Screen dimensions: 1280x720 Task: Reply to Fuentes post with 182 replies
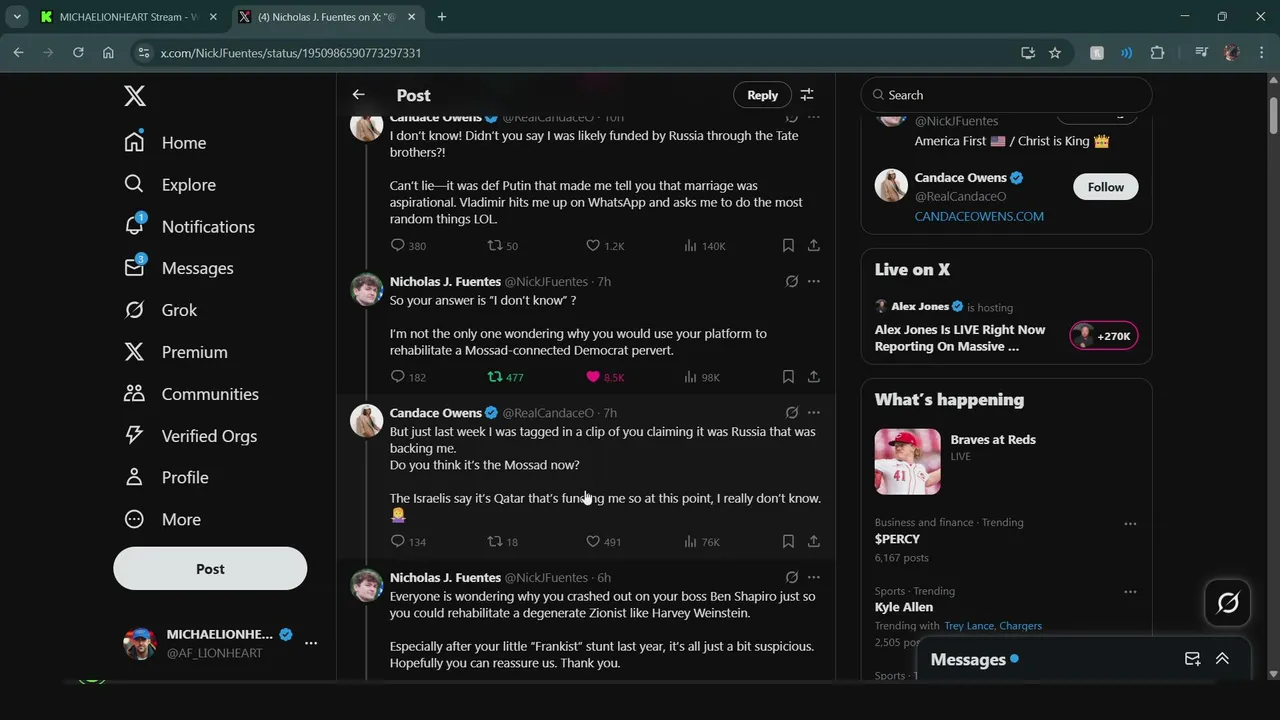tap(408, 377)
